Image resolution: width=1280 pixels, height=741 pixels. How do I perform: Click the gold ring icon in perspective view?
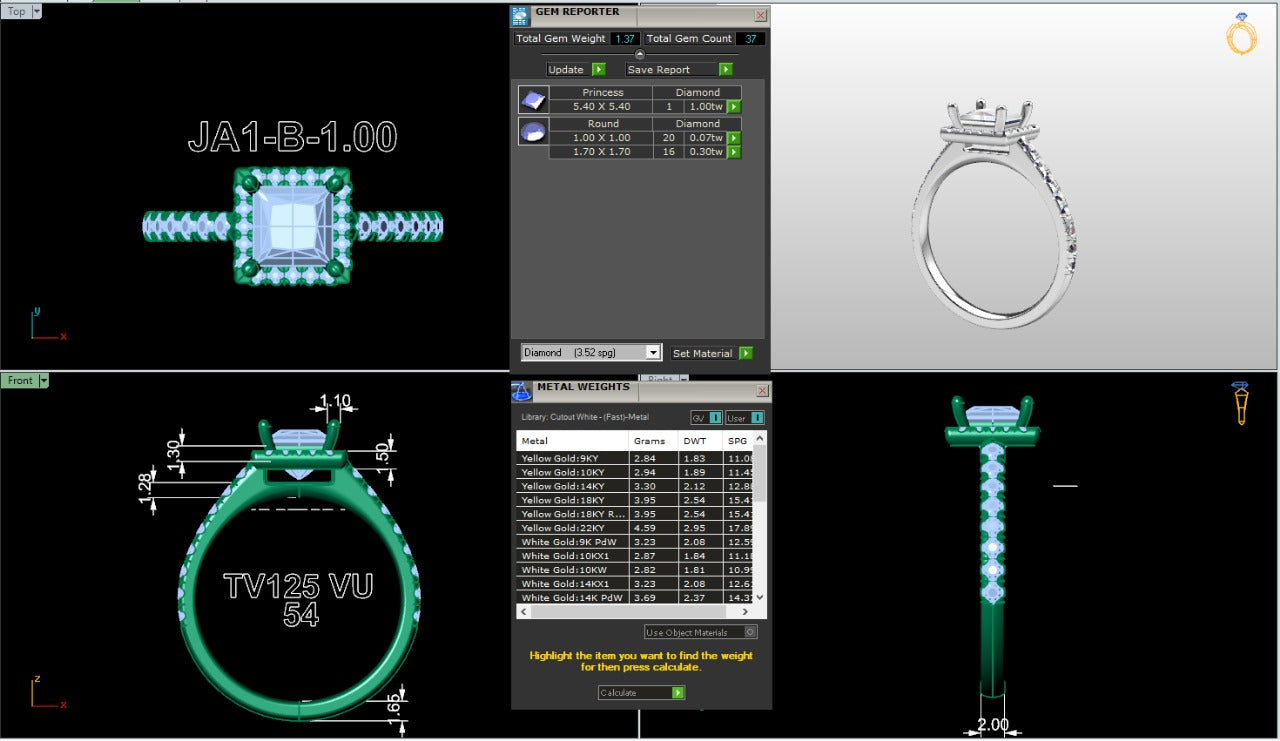[x=1241, y=35]
